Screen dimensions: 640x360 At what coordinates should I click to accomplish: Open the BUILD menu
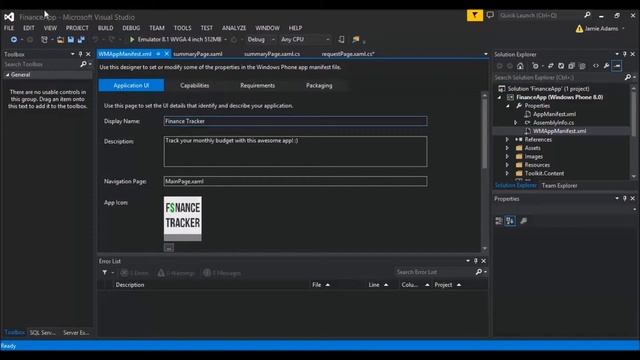click(105, 28)
